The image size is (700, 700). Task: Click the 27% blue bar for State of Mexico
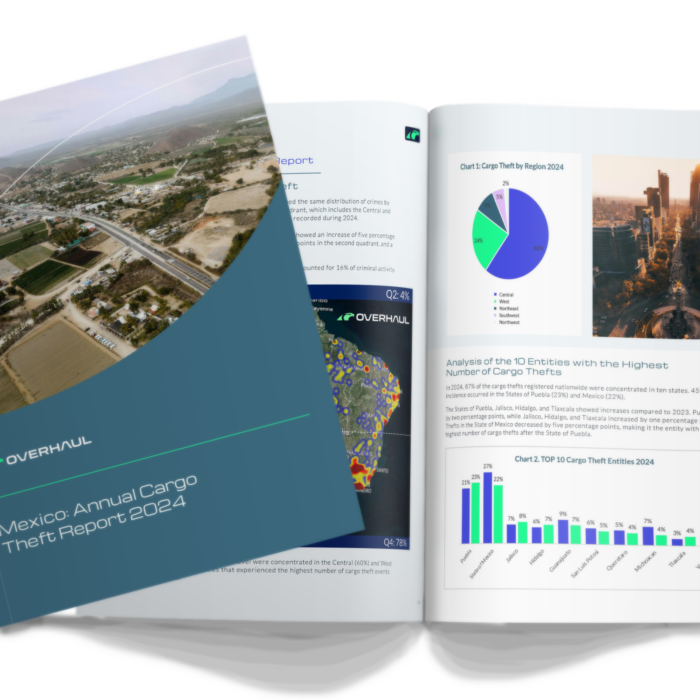pyautogui.click(x=488, y=508)
